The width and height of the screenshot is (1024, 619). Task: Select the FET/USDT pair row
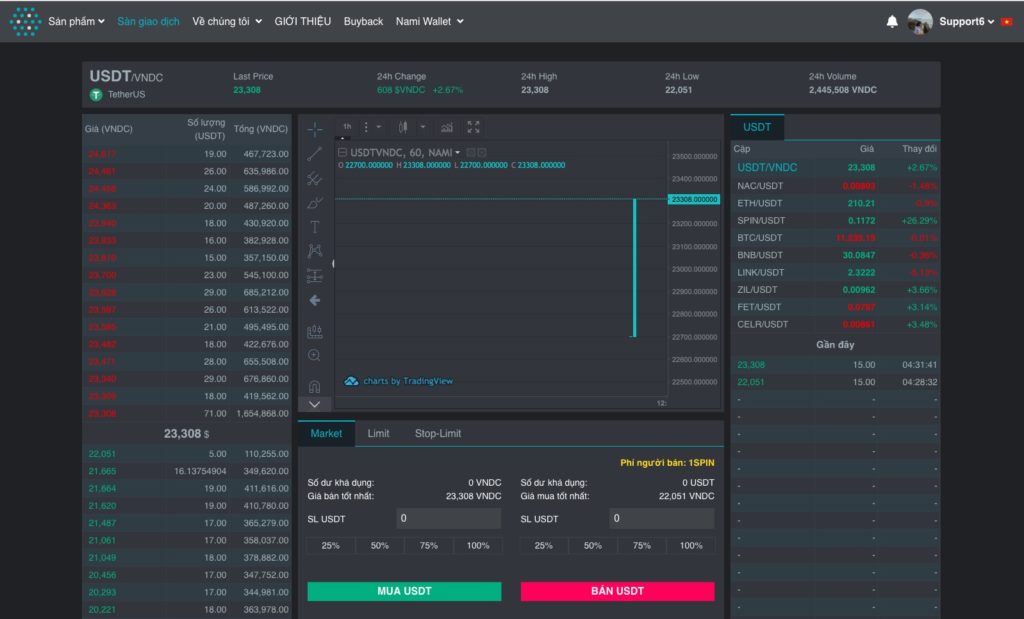click(x=835, y=307)
